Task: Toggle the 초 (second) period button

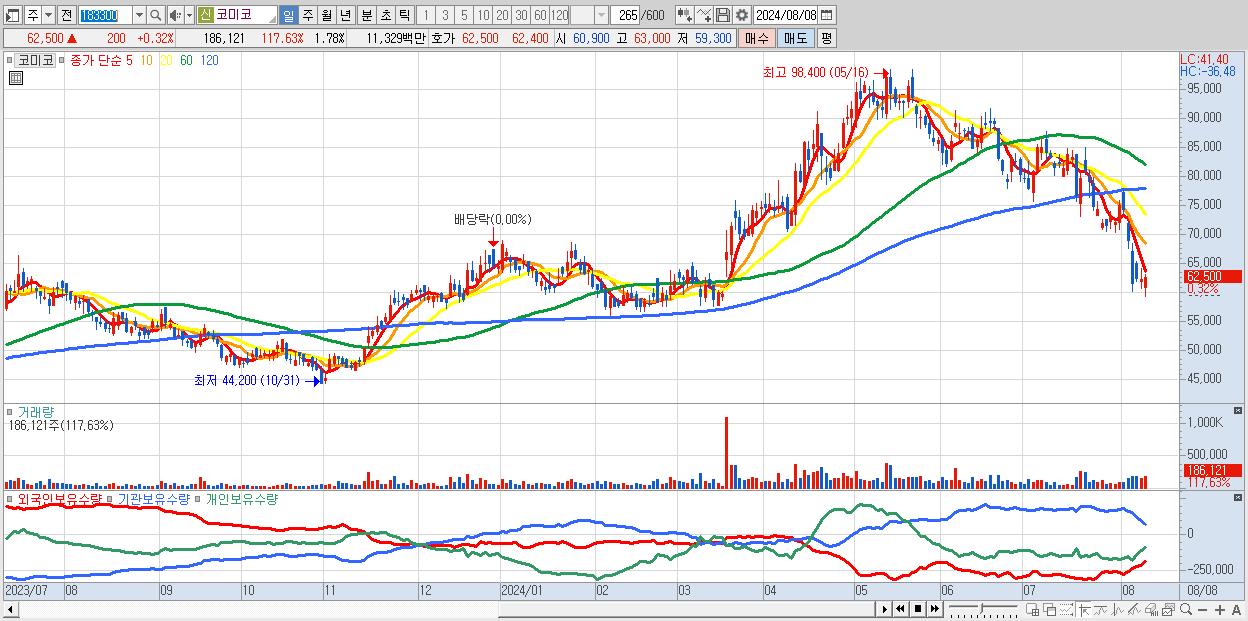Action: [385, 15]
